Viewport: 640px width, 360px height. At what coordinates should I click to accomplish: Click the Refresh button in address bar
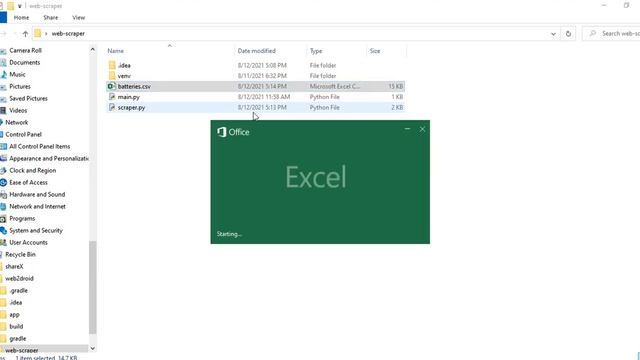[x=568, y=34]
